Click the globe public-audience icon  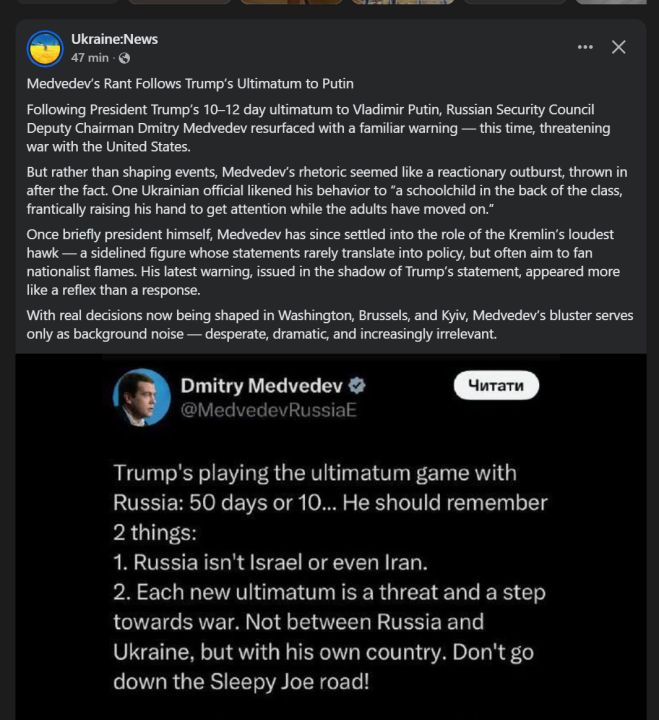pyautogui.click(x=124, y=58)
